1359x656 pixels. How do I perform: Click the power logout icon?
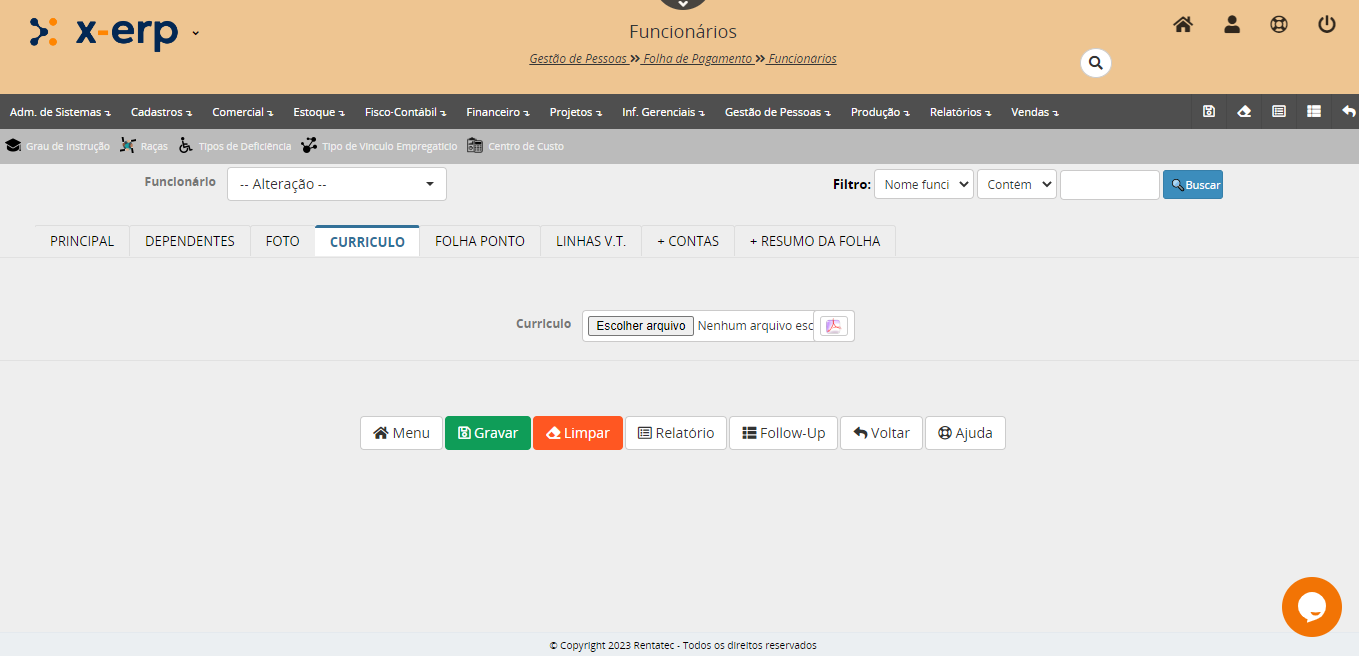(x=1327, y=25)
